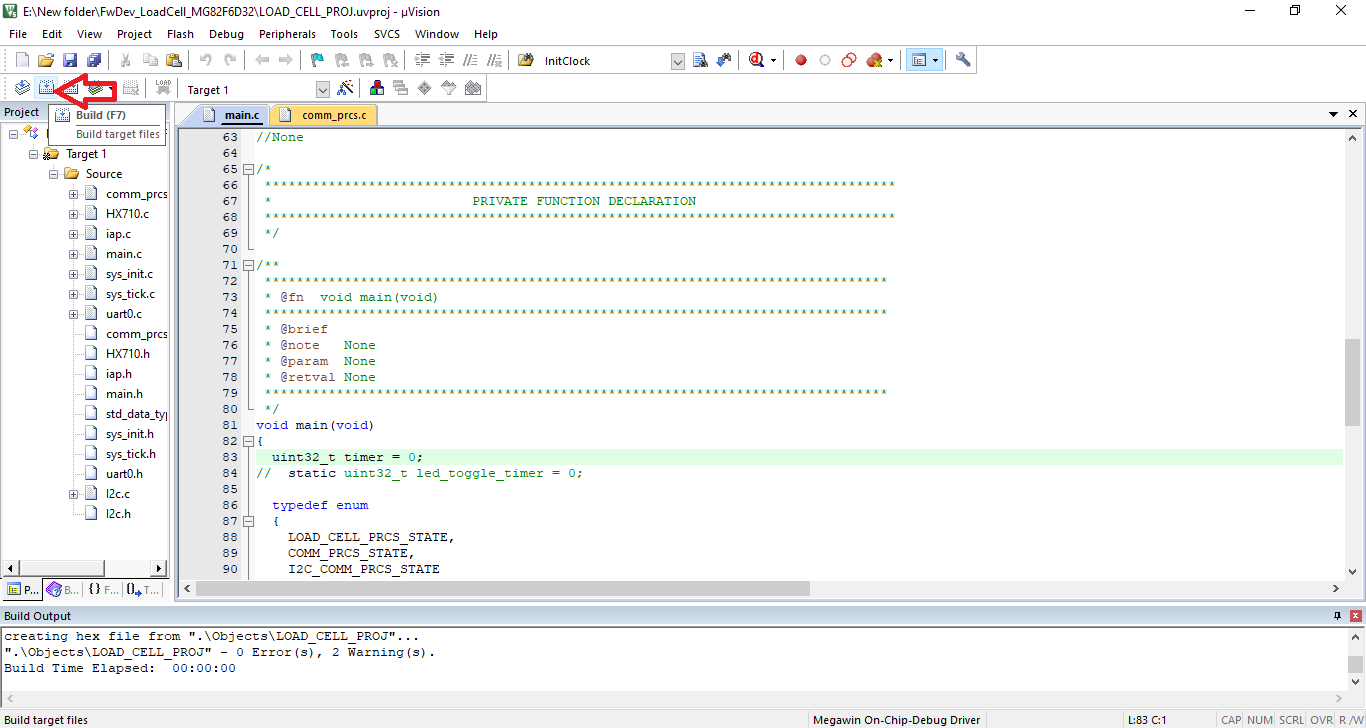This screenshot has width=1366, height=728.
Task: Open the Project menu
Action: click(x=134, y=34)
